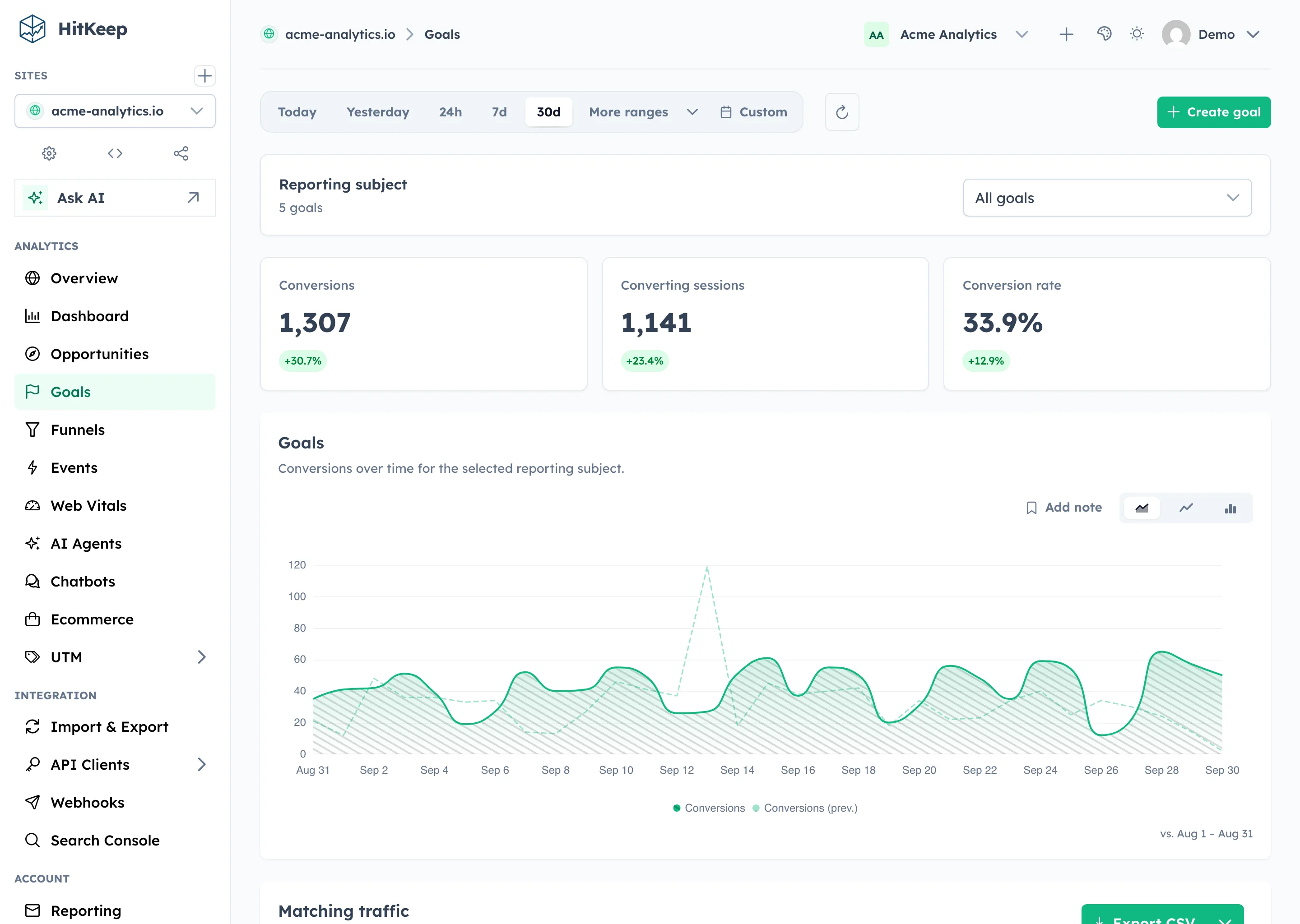Screen dimensions: 1300x924
Task: Expand the Demo user menu chevron
Action: (x=1253, y=34)
